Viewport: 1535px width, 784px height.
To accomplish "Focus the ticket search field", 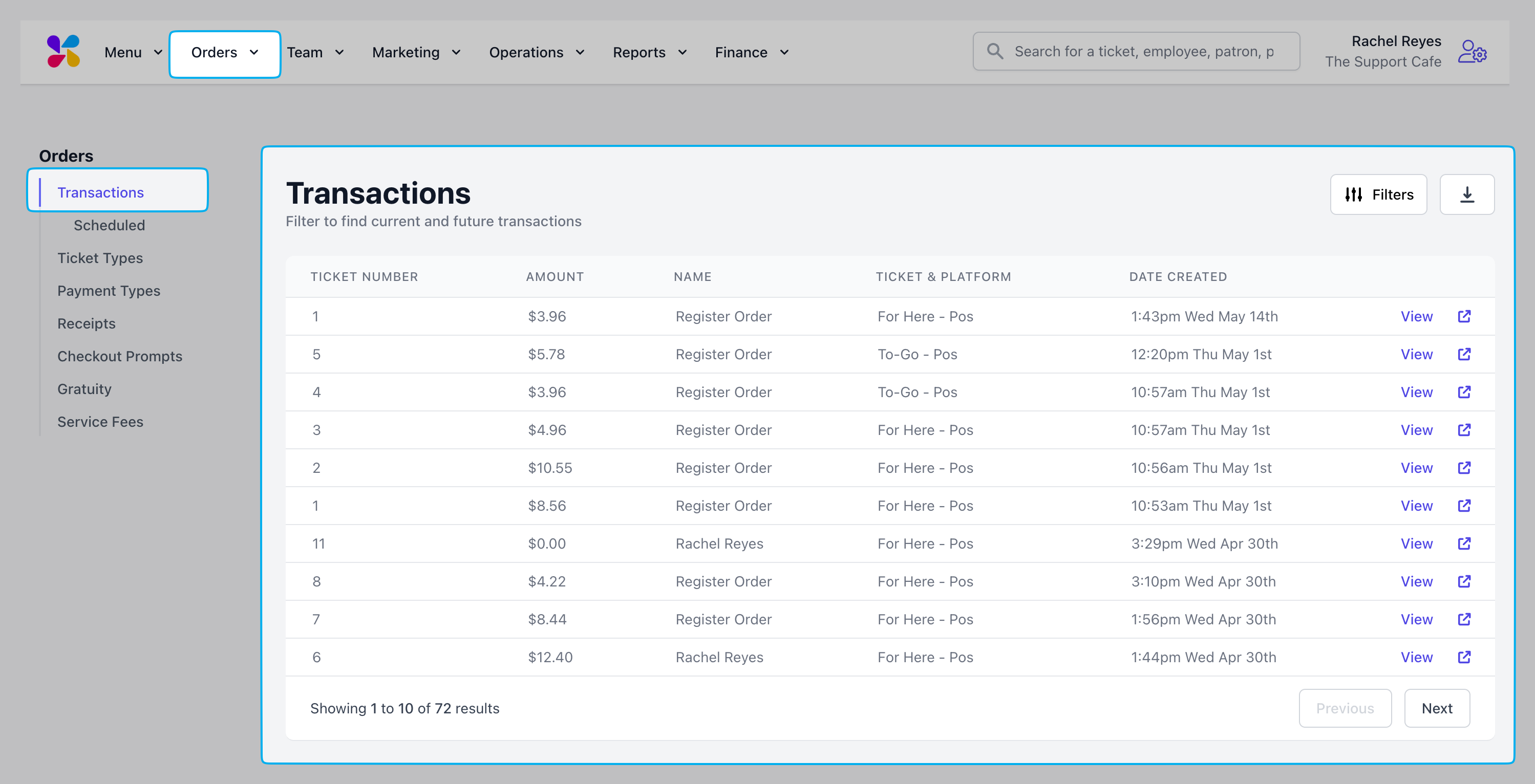I will [1144, 51].
